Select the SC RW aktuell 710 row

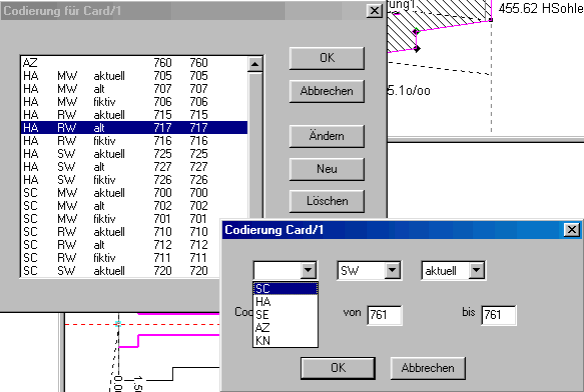[x=121, y=232]
